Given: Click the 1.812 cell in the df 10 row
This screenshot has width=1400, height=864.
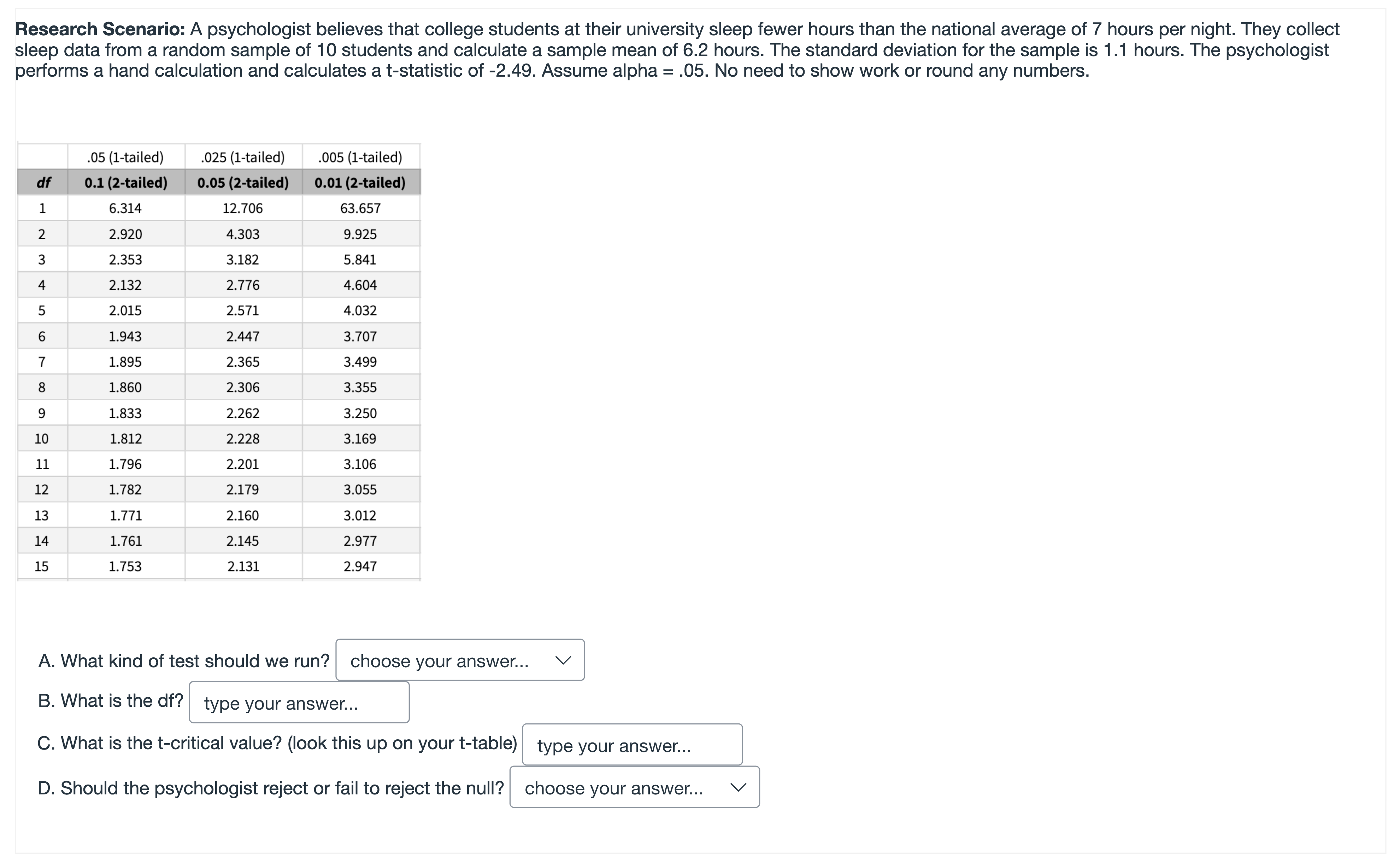Looking at the screenshot, I should coord(126,439).
